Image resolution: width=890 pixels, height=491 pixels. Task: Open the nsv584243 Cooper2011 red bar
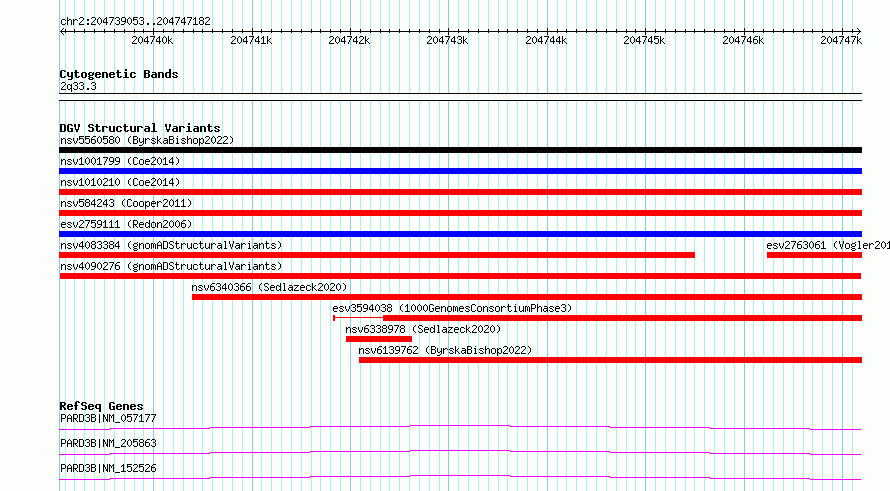pos(460,213)
